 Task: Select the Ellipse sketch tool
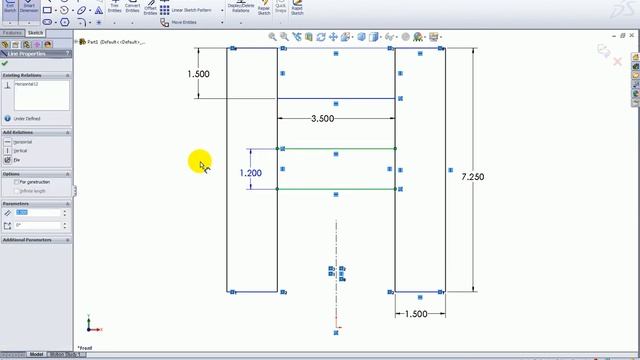tap(81, 10)
